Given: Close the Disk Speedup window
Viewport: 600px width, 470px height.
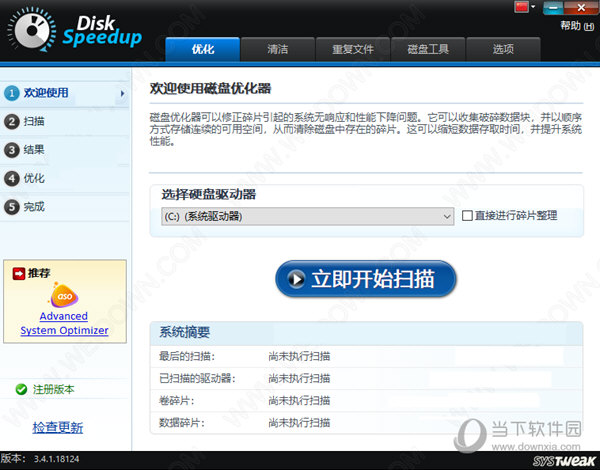Looking at the screenshot, I should coord(581,7).
